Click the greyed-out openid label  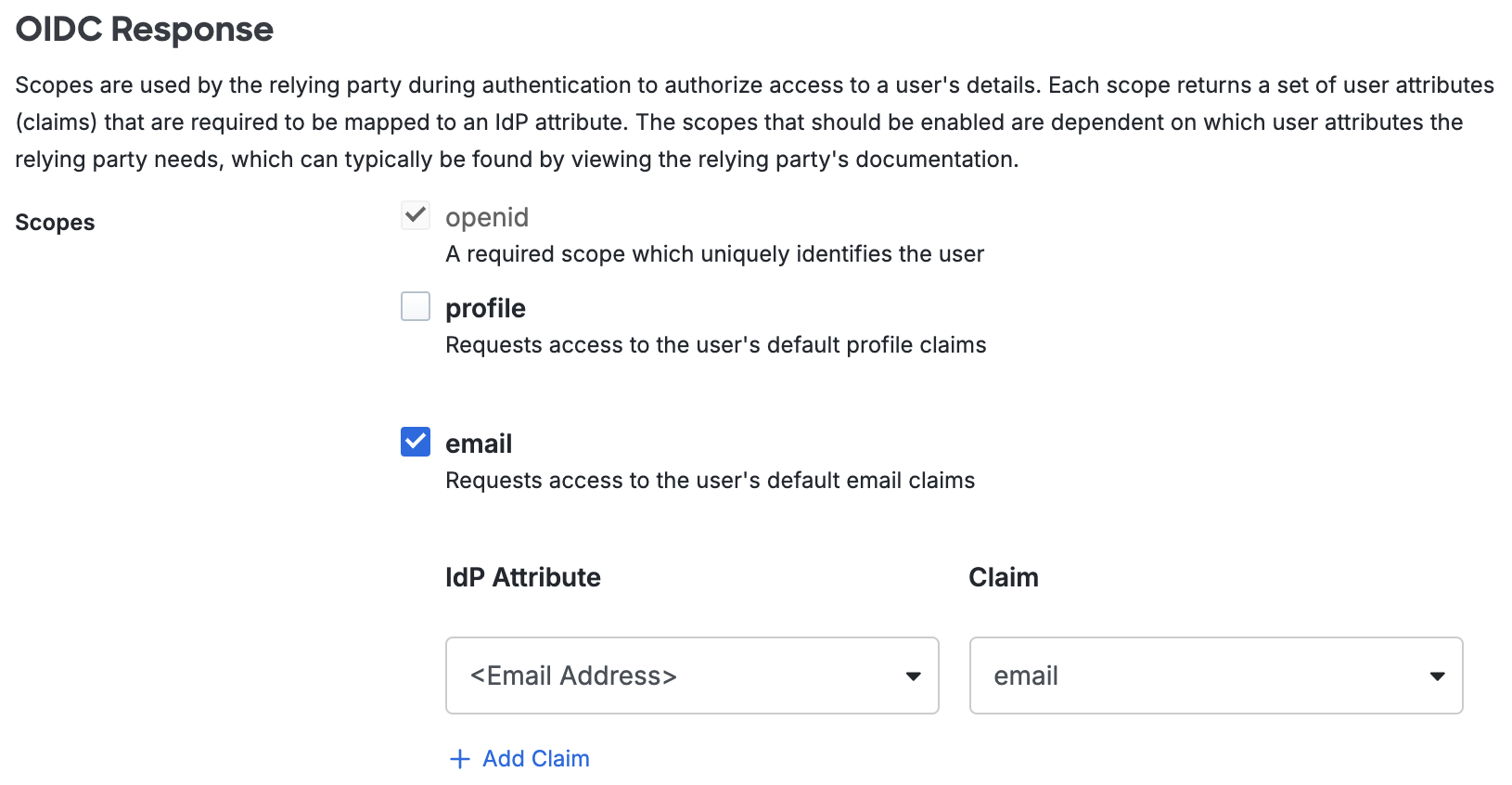pyautogui.click(x=487, y=217)
